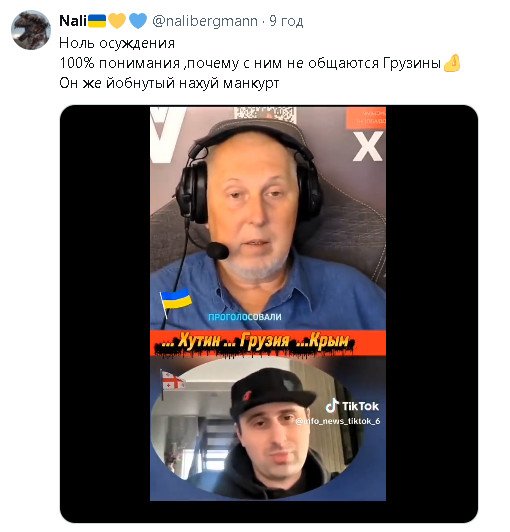Click the orange box in video corner
The height and width of the screenshot is (532, 510).
tap(365, 118)
